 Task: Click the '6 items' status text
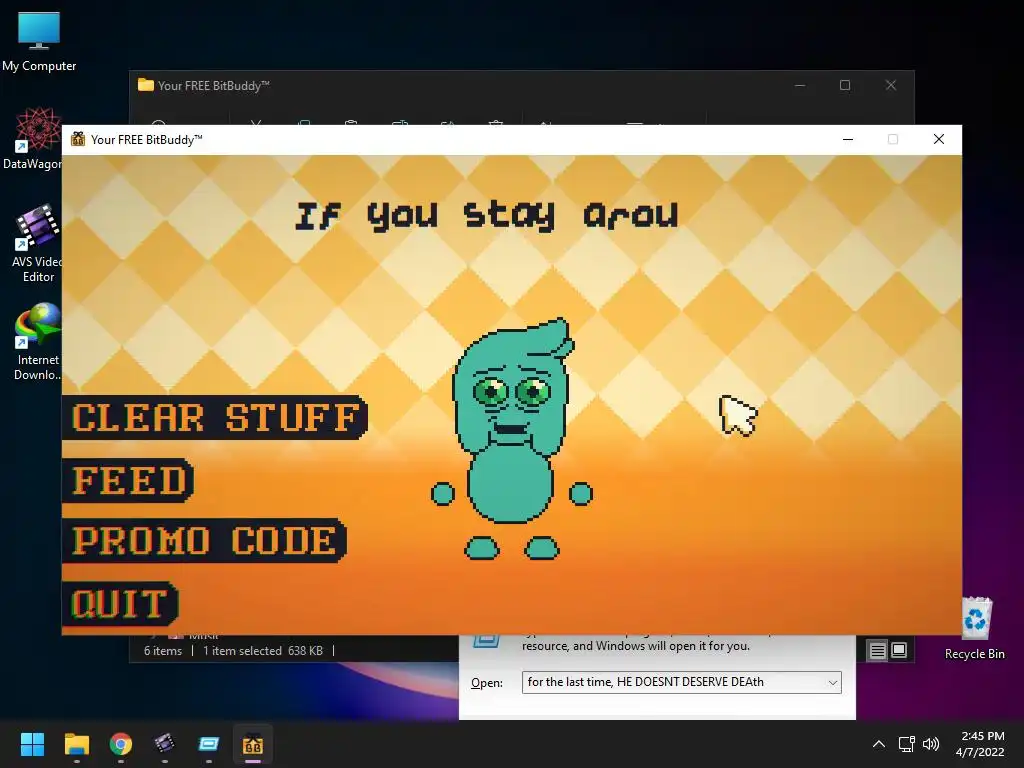[x=163, y=651]
